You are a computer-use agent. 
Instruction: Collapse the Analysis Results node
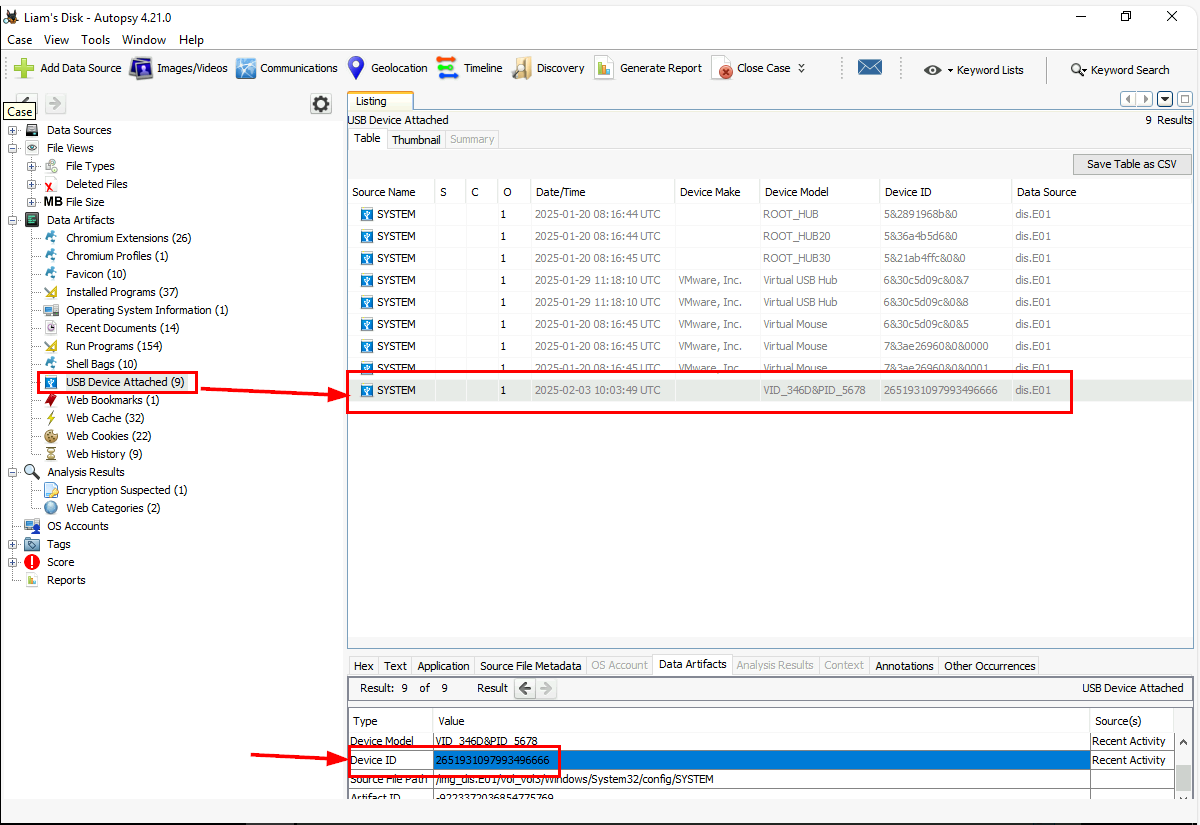tap(13, 472)
